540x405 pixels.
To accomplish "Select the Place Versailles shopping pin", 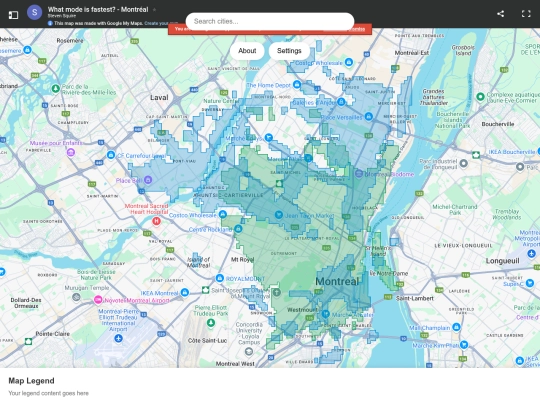I will (x=368, y=116).
